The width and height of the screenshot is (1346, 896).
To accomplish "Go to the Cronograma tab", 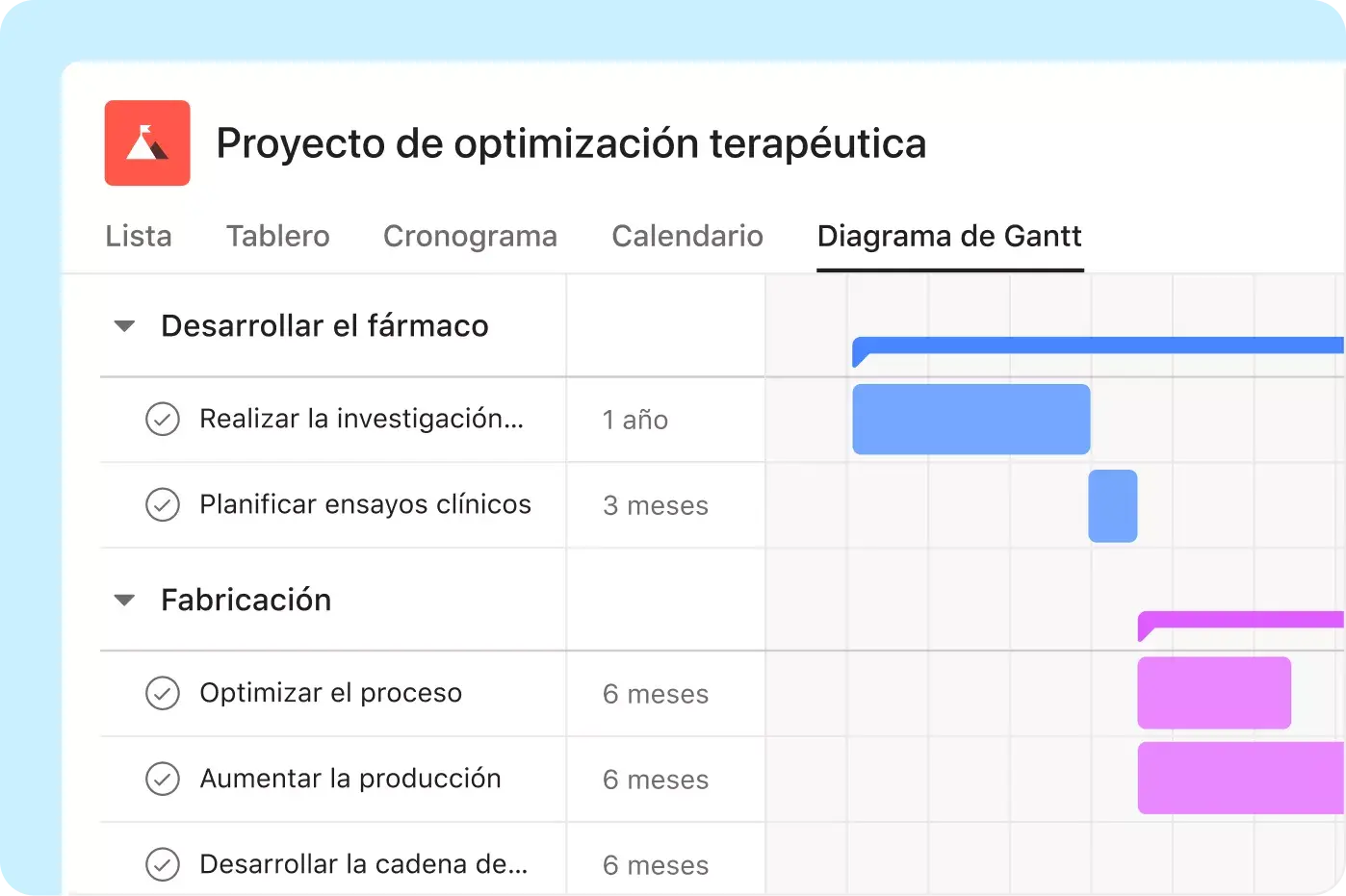I will [x=470, y=236].
